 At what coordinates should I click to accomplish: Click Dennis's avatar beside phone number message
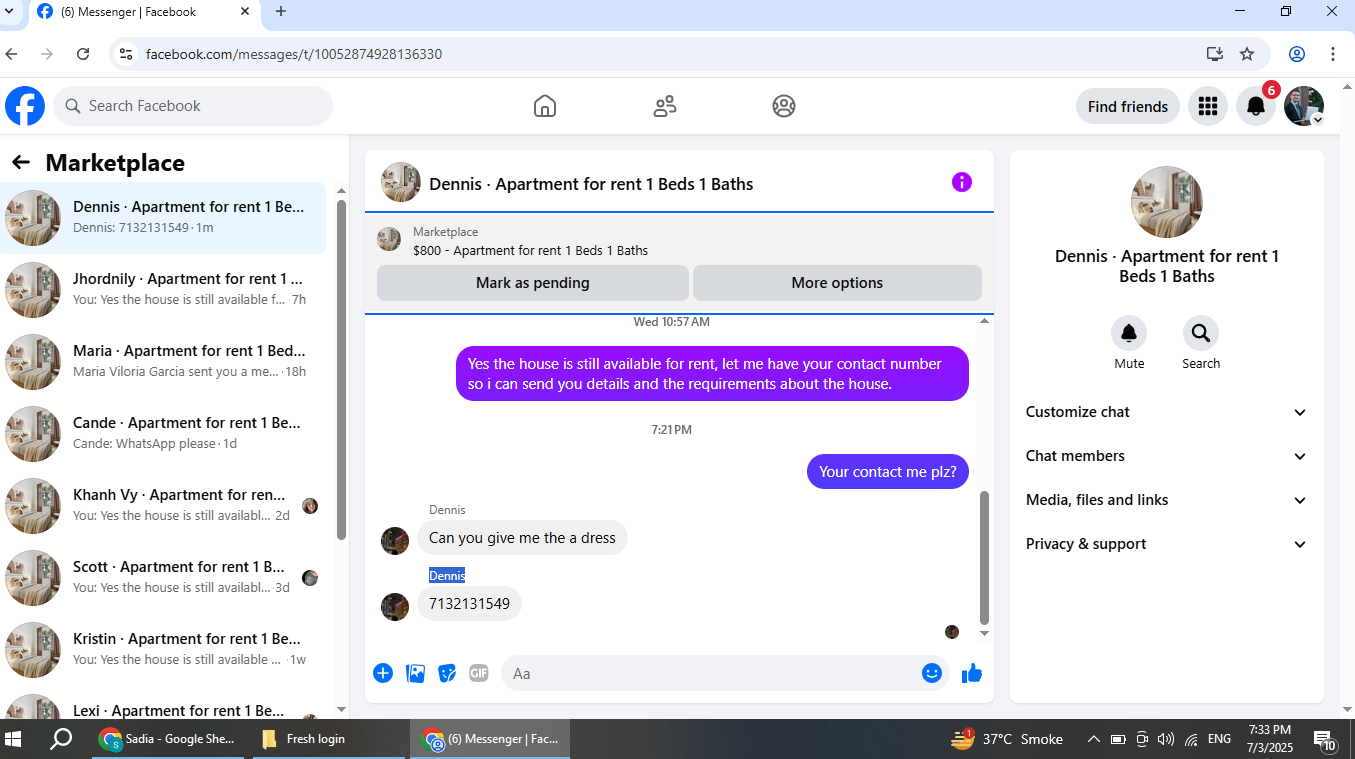[395, 607]
